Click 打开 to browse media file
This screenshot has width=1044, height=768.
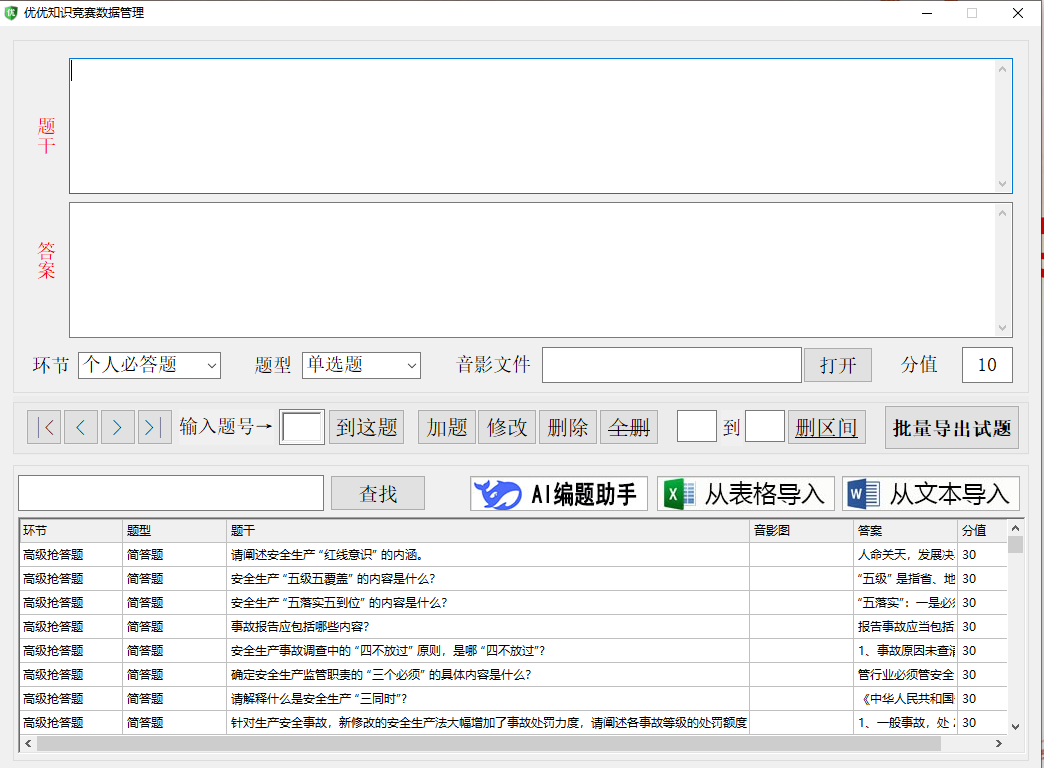point(838,365)
